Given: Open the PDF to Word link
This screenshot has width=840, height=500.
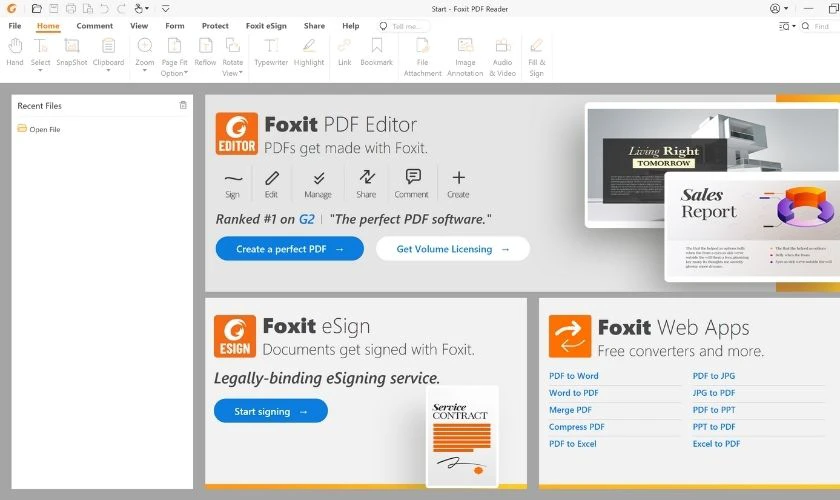Looking at the screenshot, I should [x=574, y=376].
